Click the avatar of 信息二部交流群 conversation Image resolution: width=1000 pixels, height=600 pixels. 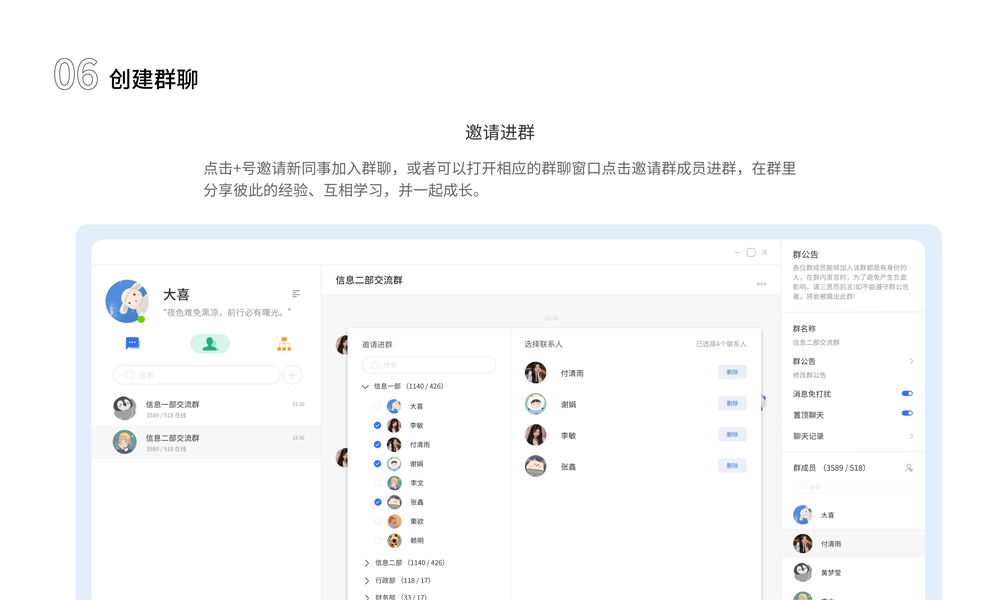tap(124, 441)
